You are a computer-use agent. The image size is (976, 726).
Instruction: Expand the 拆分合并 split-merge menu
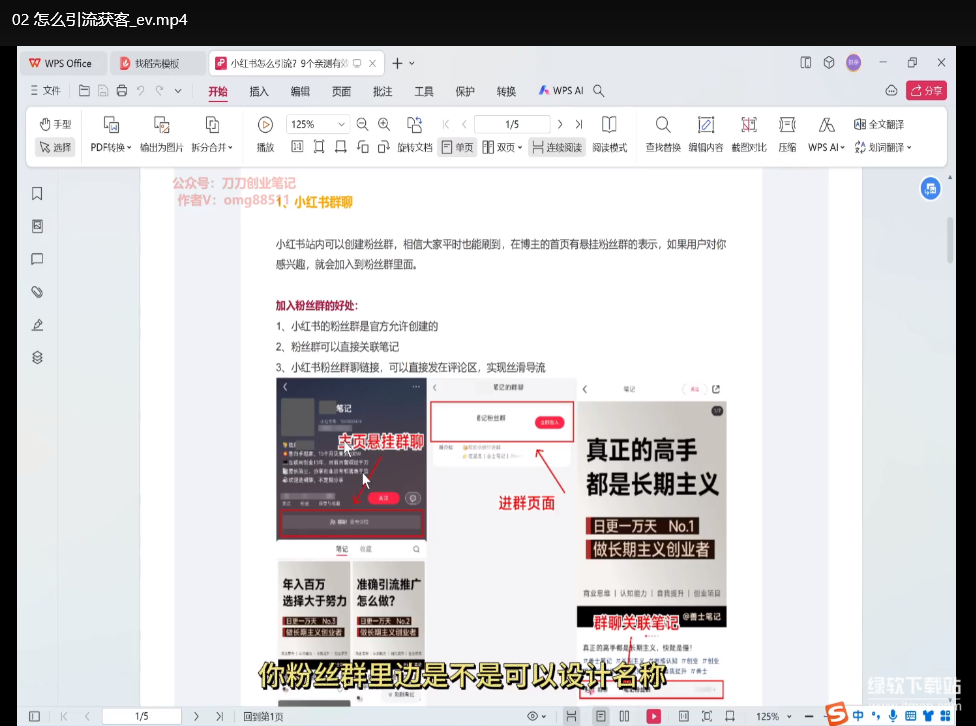(212, 134)
